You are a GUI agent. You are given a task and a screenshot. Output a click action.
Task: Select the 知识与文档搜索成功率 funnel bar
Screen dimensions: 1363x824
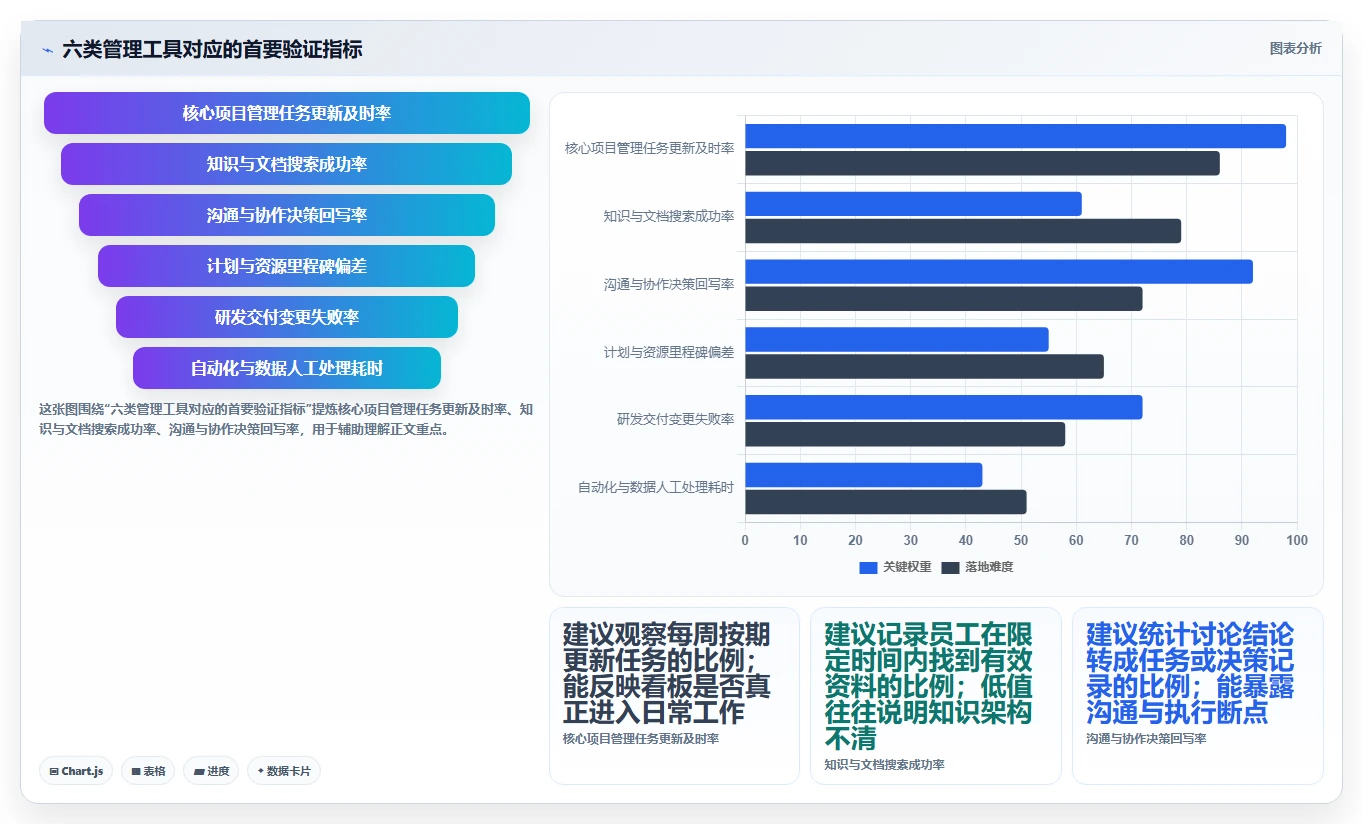(x=287, y=164)
